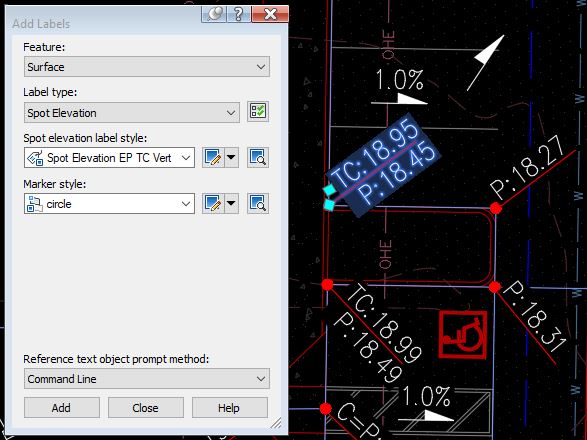
Task: Select the lower cyan grip on selected label
Action: click(329, 205)
